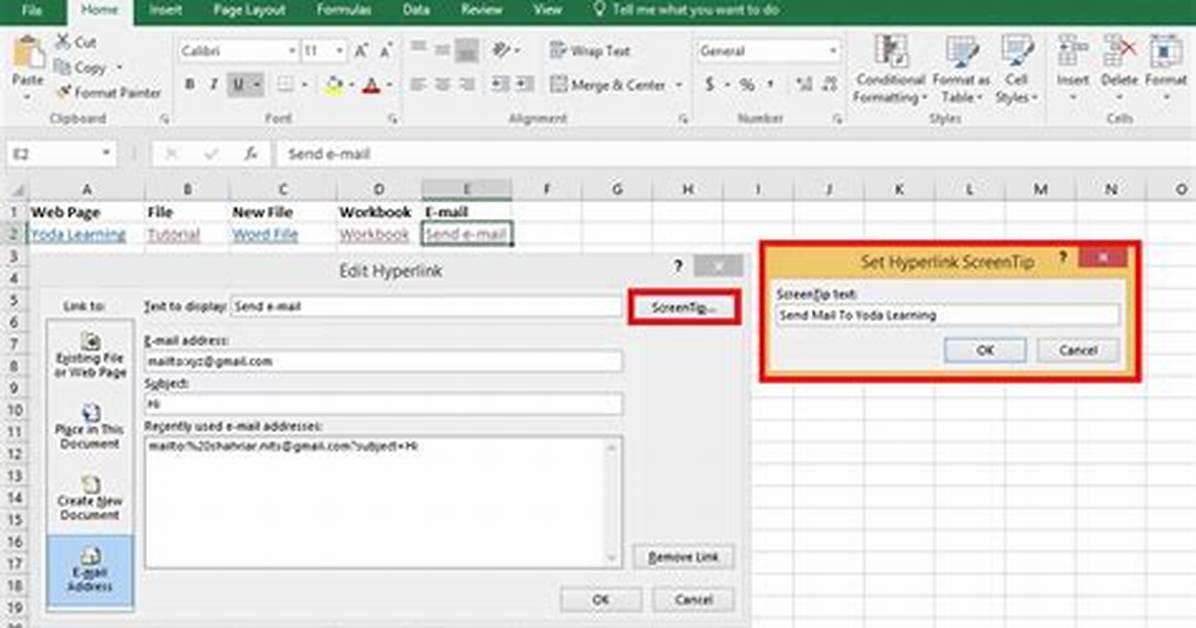
Task: Open the Calibri font name dropdown
Action: [291, 51]
